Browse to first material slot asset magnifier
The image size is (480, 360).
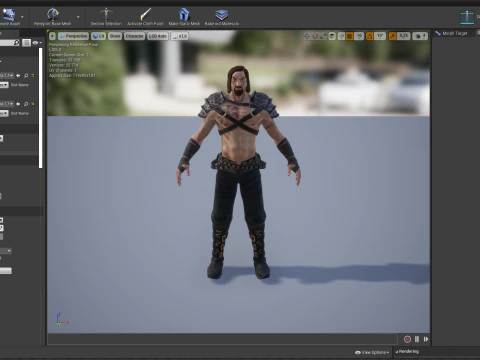pyautogui.click(x=26, y=76)
